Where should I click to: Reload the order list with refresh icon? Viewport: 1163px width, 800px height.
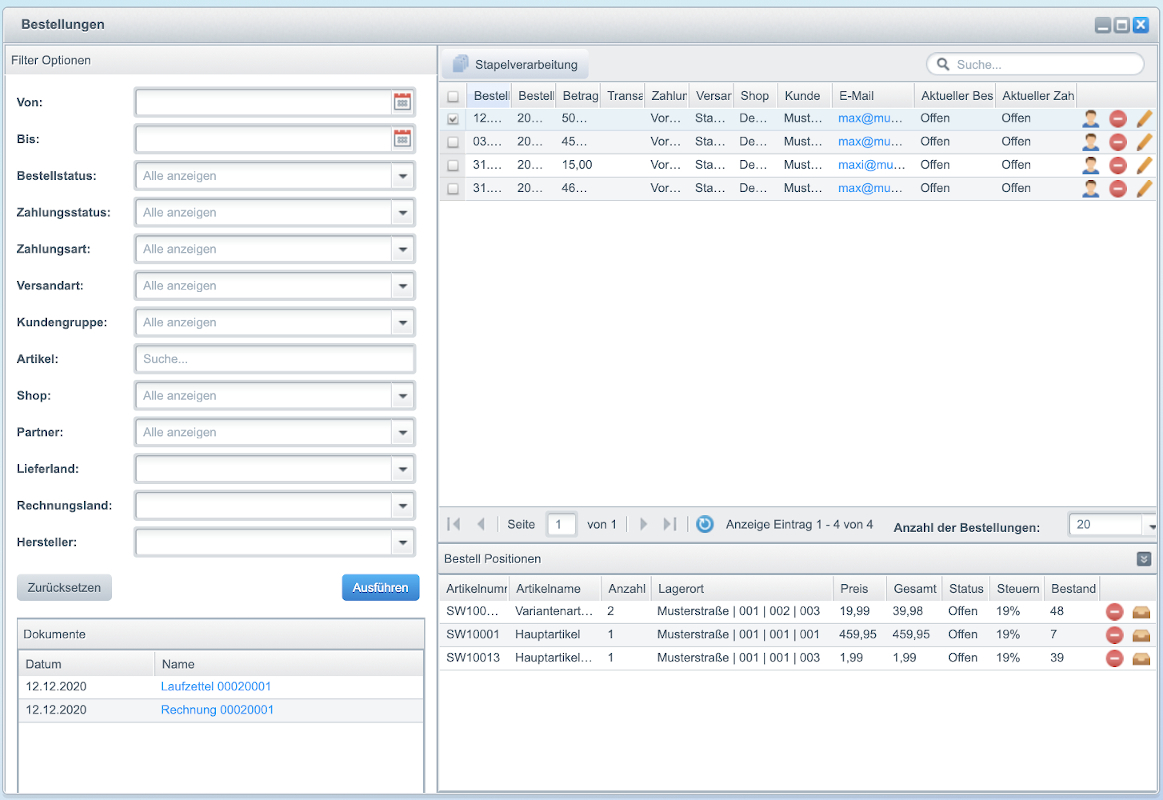pyautogui.click(x=705, y=524)
